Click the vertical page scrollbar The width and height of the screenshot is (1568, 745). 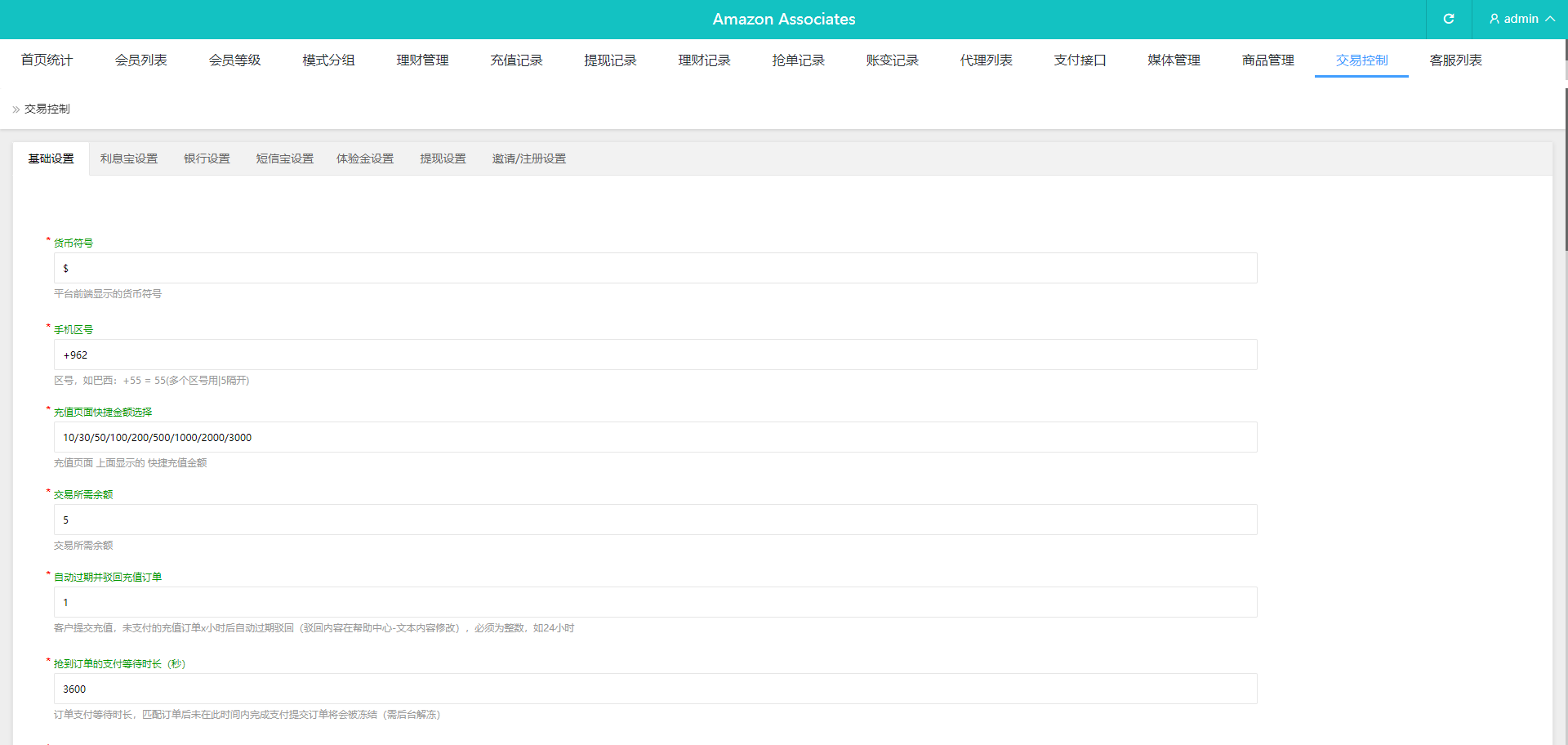pyautogui.click(x=1565, y=163)
